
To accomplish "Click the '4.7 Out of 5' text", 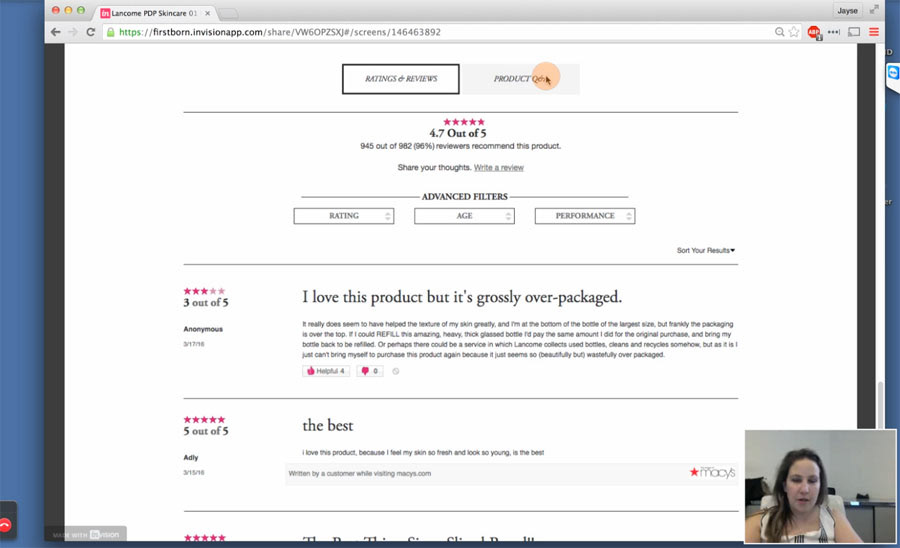I will pyautogui.click(x=458, y=133).
